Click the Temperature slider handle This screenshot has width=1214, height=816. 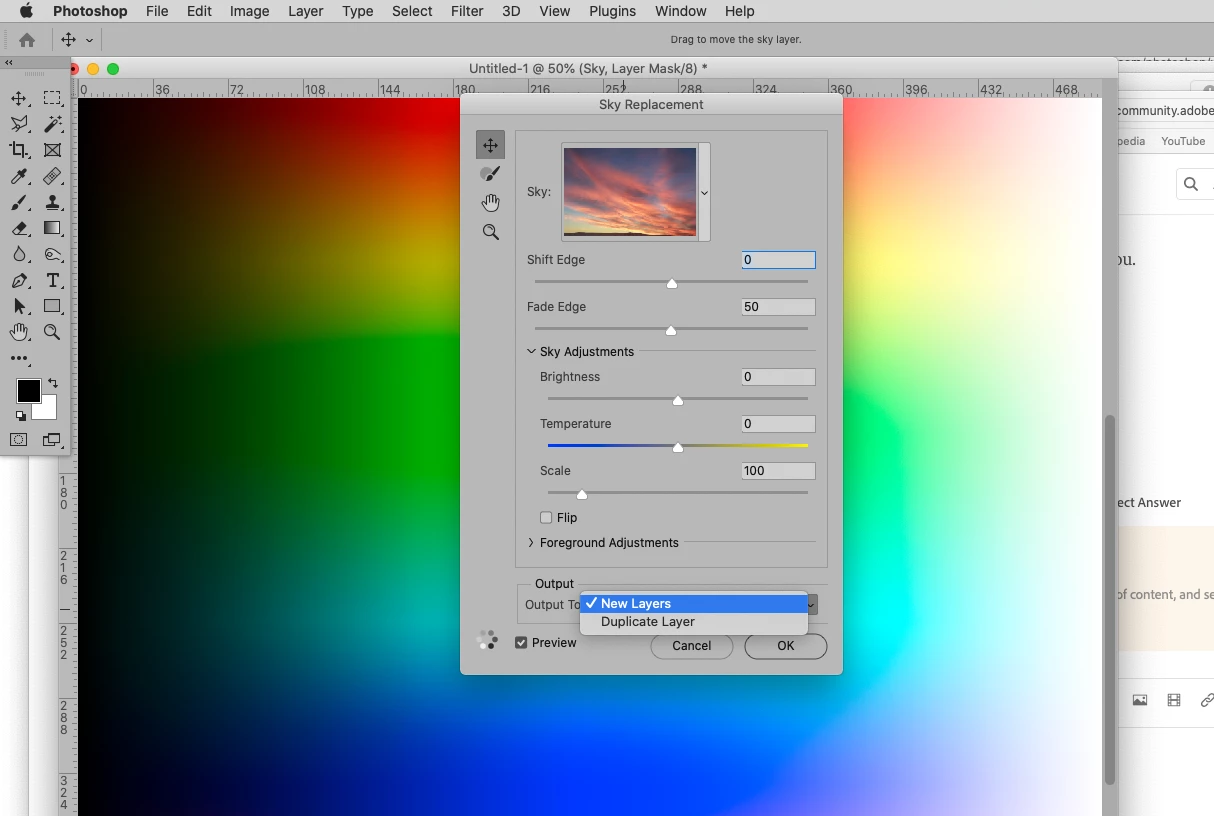678,448
